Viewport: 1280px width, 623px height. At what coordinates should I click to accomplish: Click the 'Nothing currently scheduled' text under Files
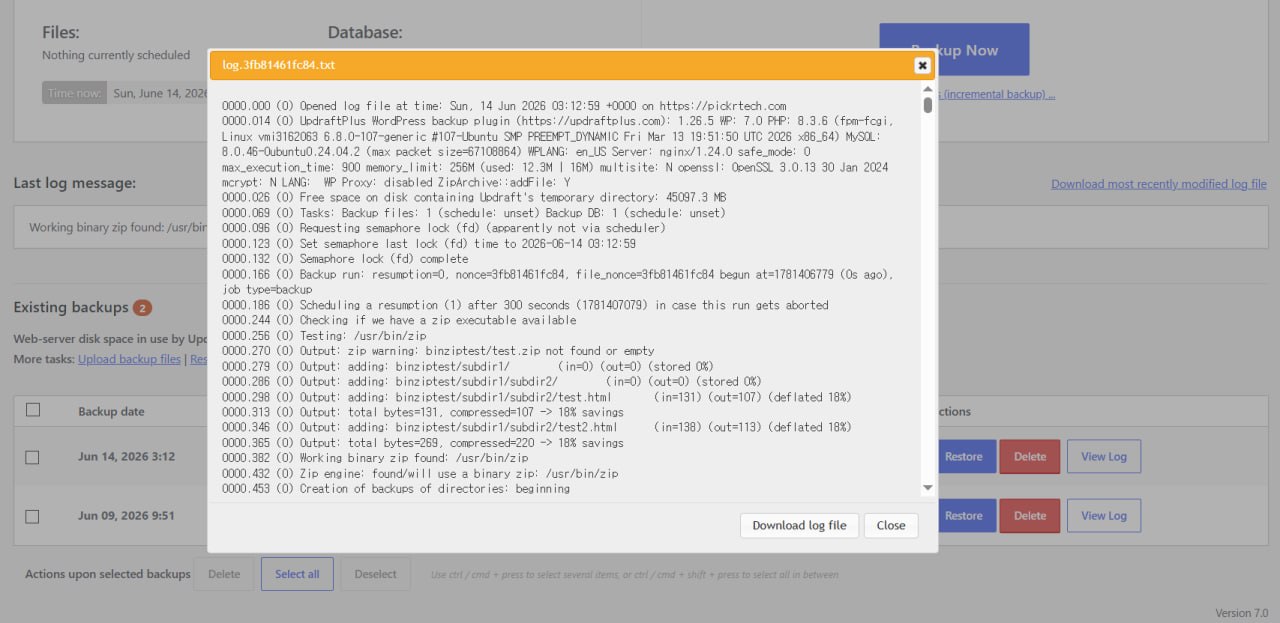tap(116, 55)
